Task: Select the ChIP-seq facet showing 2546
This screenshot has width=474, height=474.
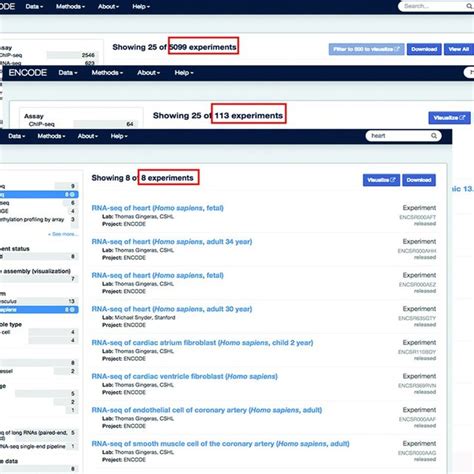Action: pyautogui.click(x=48, y=55)
